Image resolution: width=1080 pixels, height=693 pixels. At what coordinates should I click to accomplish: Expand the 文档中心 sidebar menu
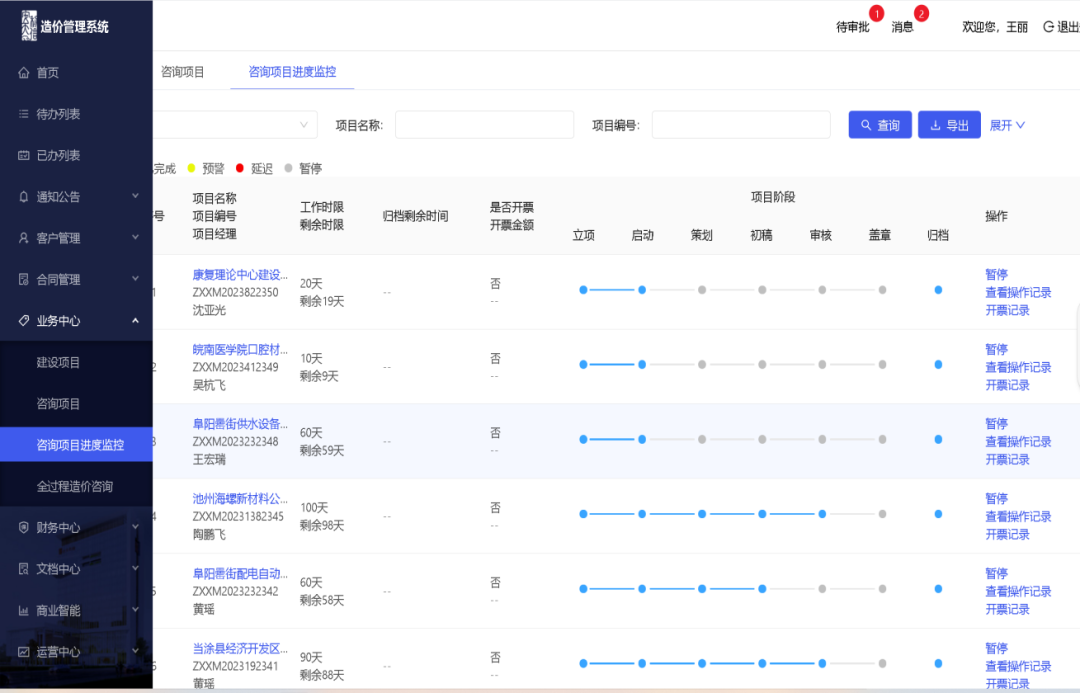point(135,568)
